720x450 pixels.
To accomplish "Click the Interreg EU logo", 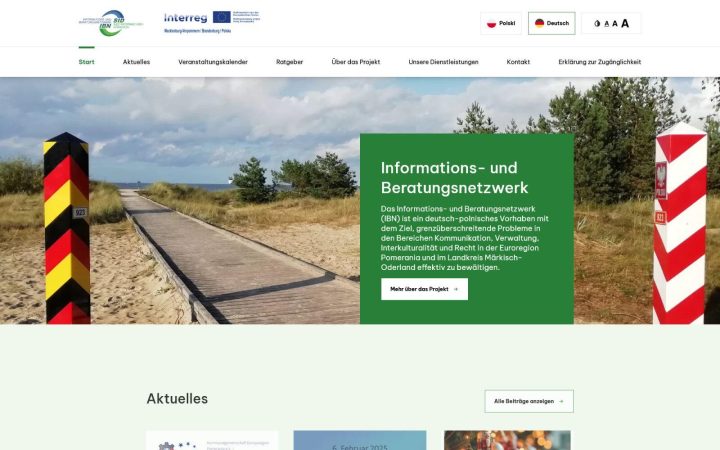I will (212, 22).
